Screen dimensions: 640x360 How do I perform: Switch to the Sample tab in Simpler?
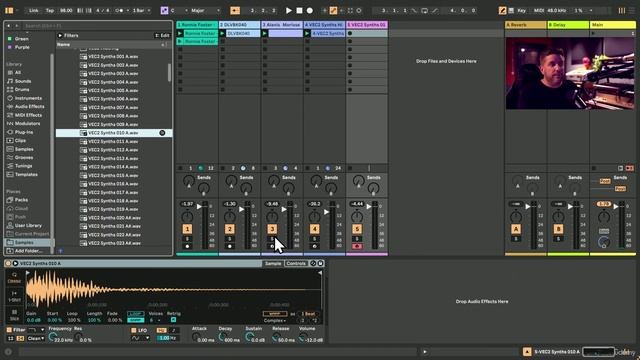[273, 264]
